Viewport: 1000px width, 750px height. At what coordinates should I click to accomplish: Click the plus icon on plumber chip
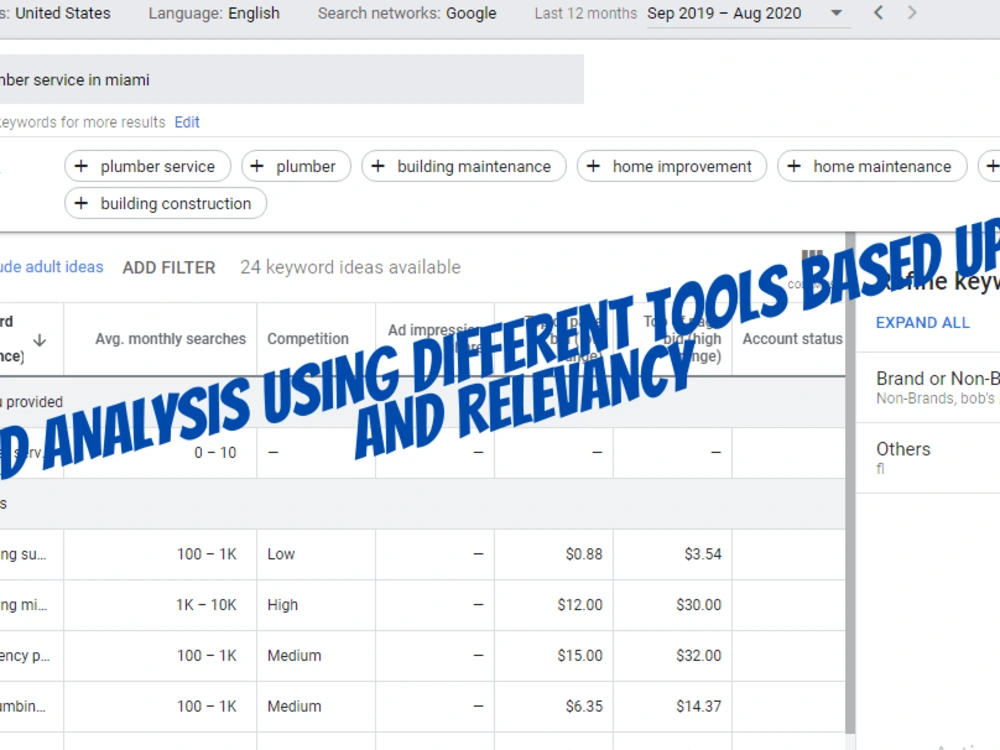pyautogui.click(x=257, y=166)
